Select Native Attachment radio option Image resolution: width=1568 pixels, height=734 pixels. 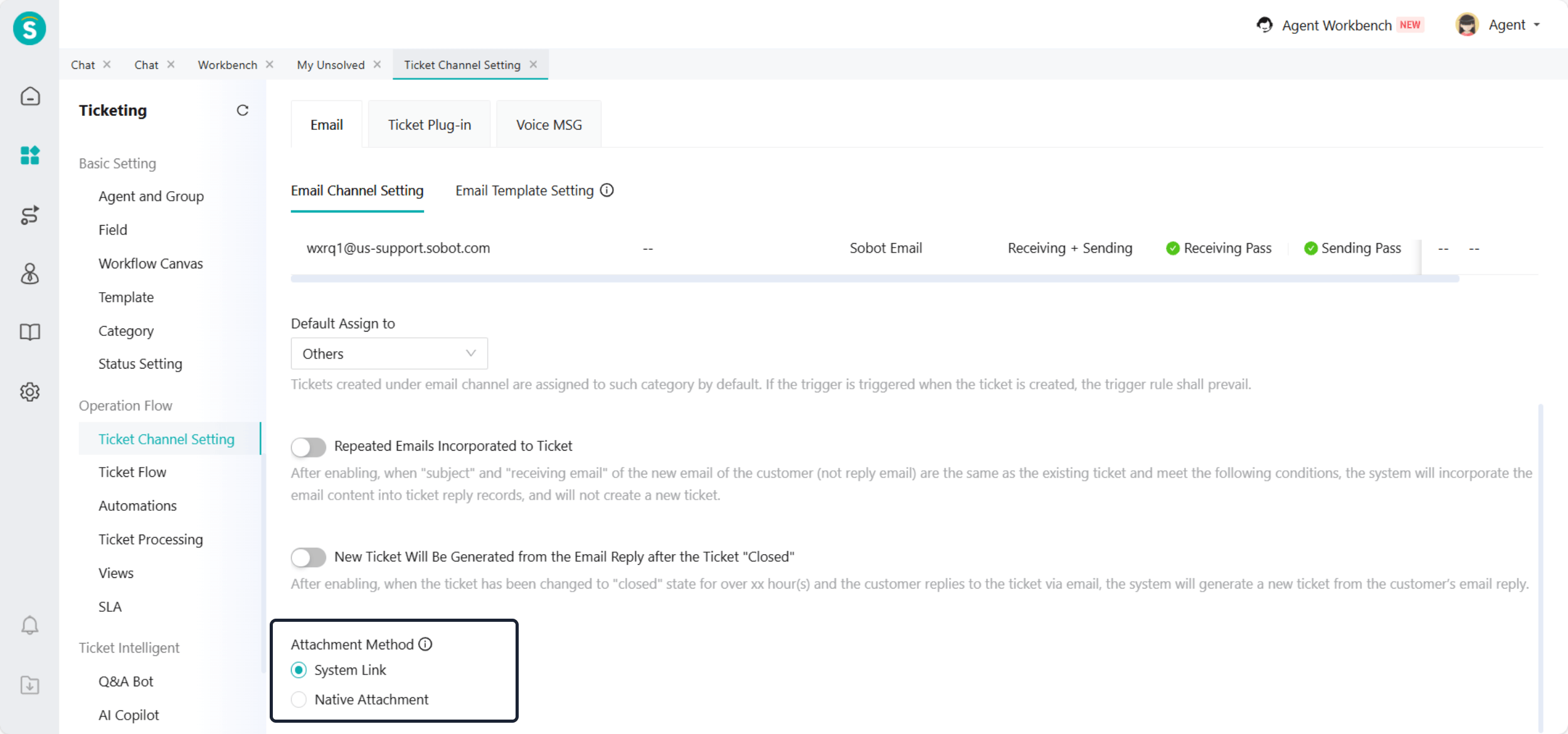click(x=299, y=699)
